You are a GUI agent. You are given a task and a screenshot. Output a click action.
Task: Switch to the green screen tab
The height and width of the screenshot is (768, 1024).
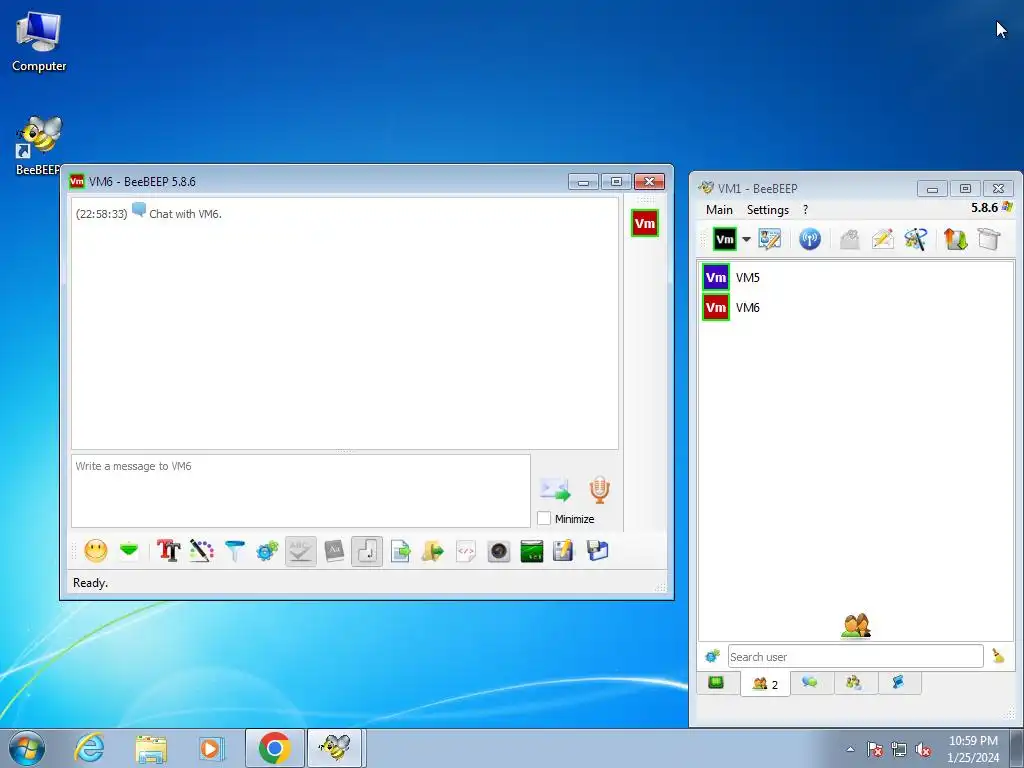point(716,683)
